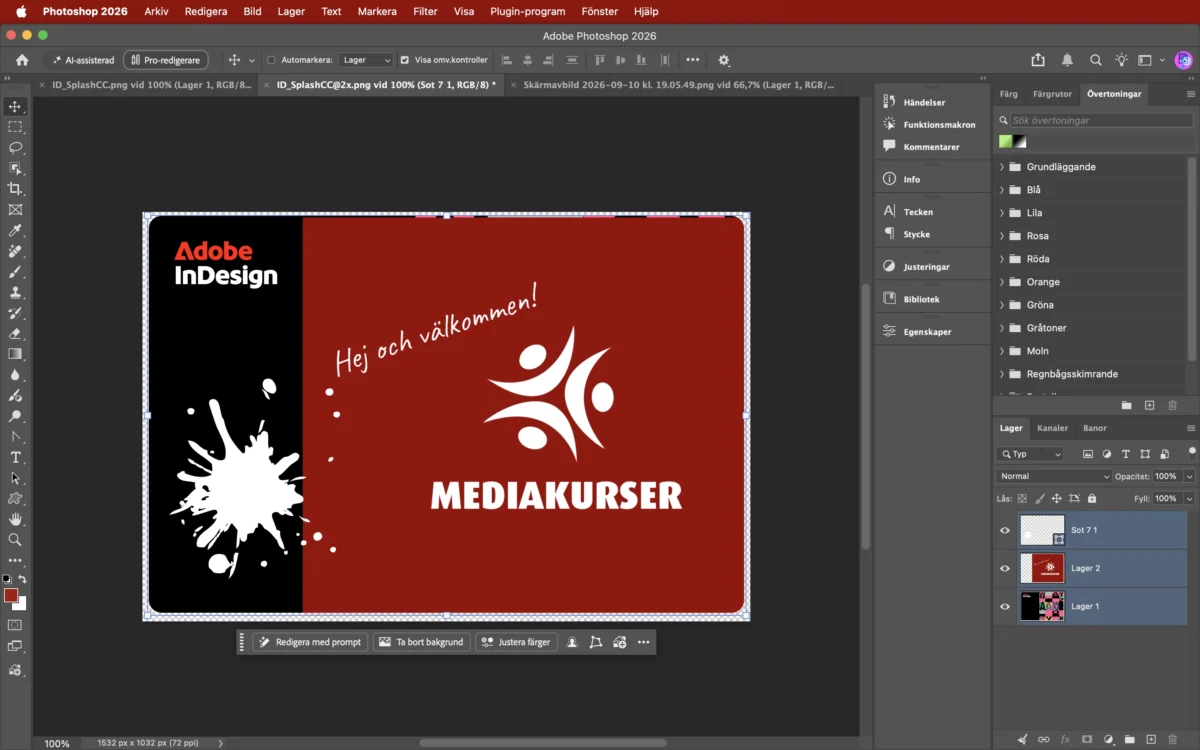Image resolution: width=1200 pixels, height=750 pixels.
Task: Toggle the Automarkera checkbox
Action: click(x=271, y=60)
